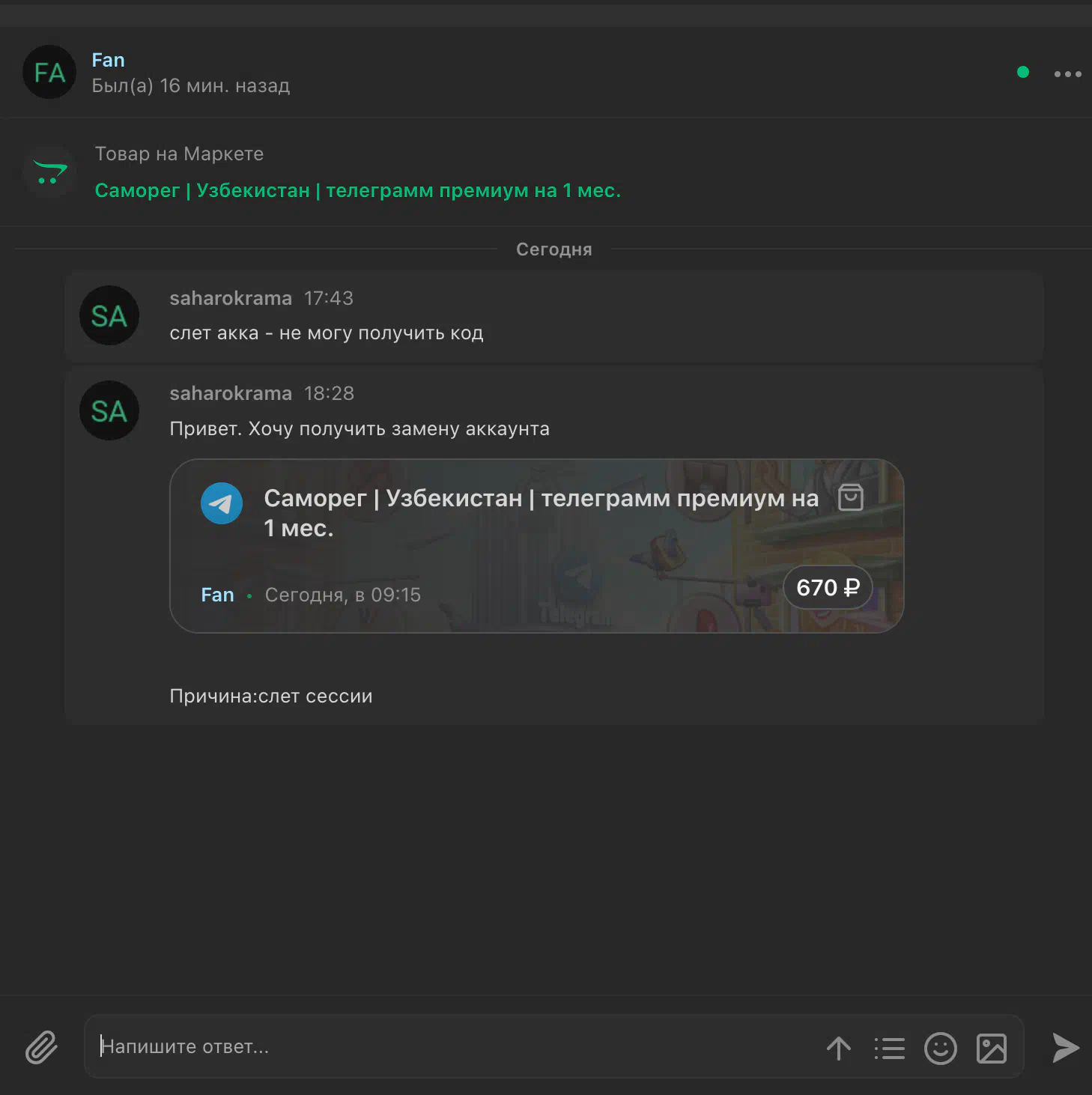Click message 'слет акка - не могу получить код'

click(x=327, y=333)
